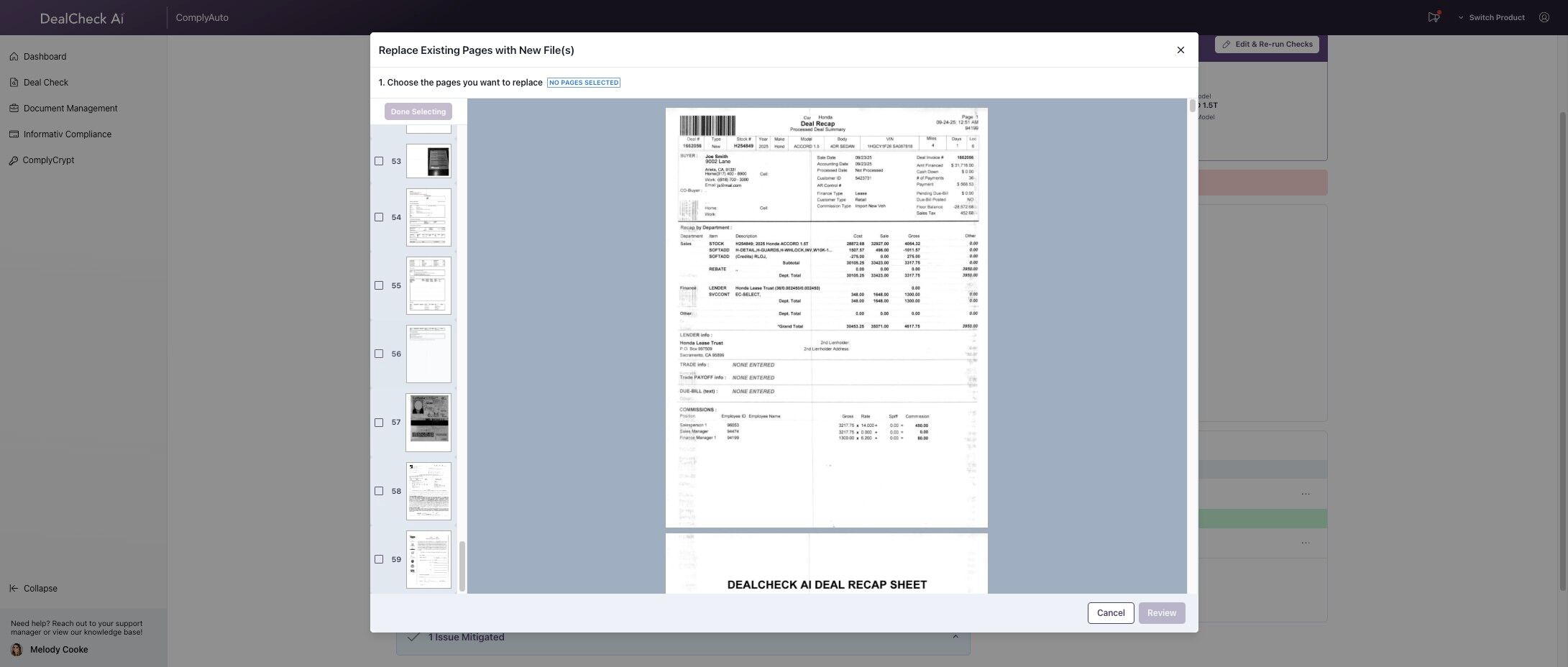Open page 57 thumbnail
The image size is (1568, 667).
(428, 423)
